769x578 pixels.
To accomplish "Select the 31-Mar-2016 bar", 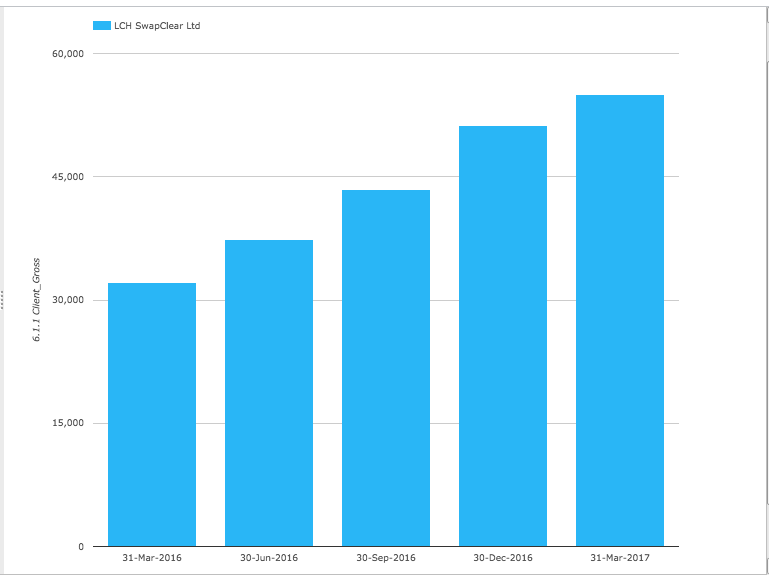I will [152, 414].
